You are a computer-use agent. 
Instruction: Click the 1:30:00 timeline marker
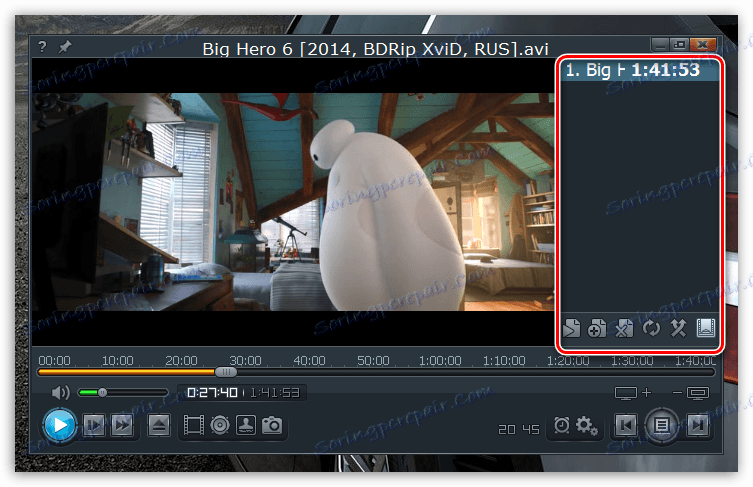(632, 360)
